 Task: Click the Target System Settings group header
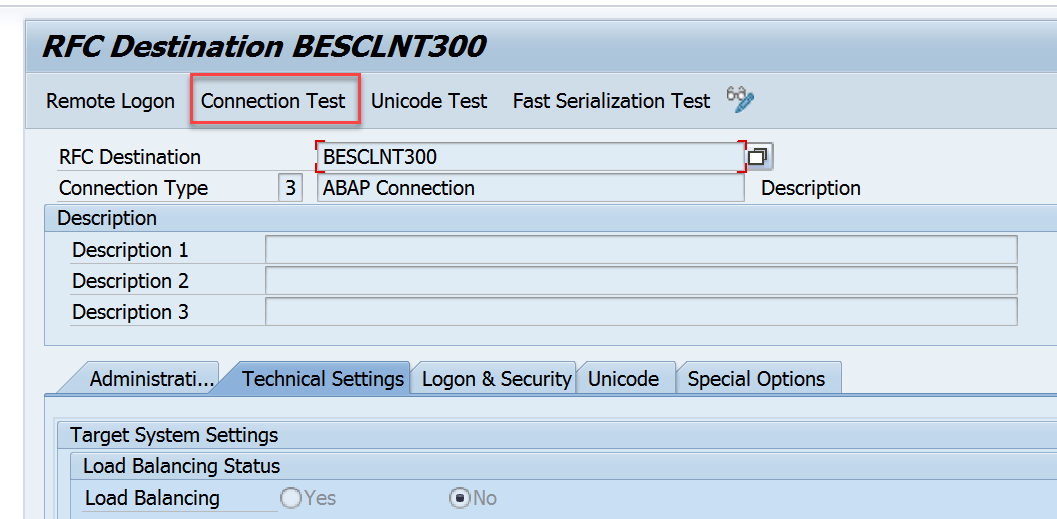174,435
